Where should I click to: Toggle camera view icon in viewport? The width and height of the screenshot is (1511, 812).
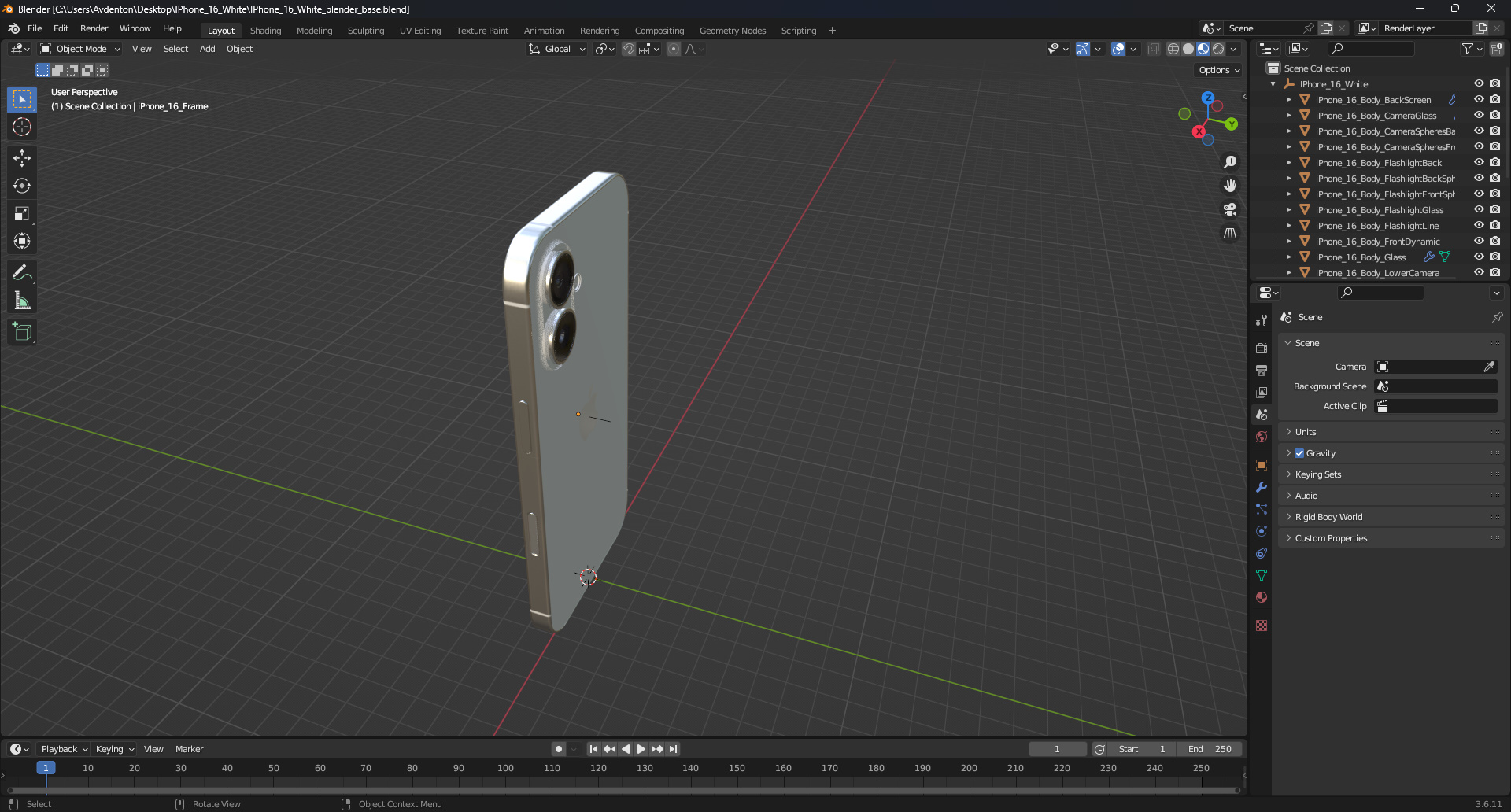(x=1230, y=209)
